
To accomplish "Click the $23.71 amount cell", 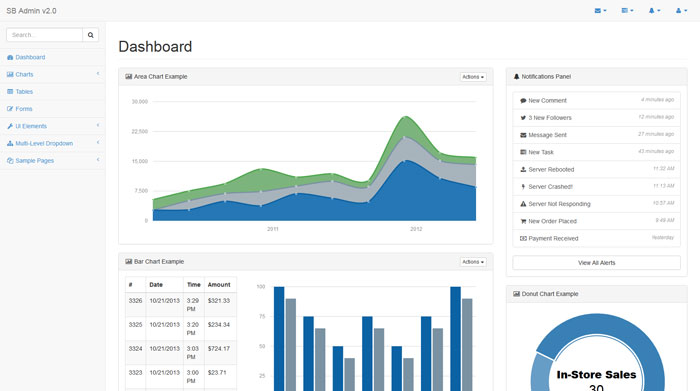I will [221, 377].
